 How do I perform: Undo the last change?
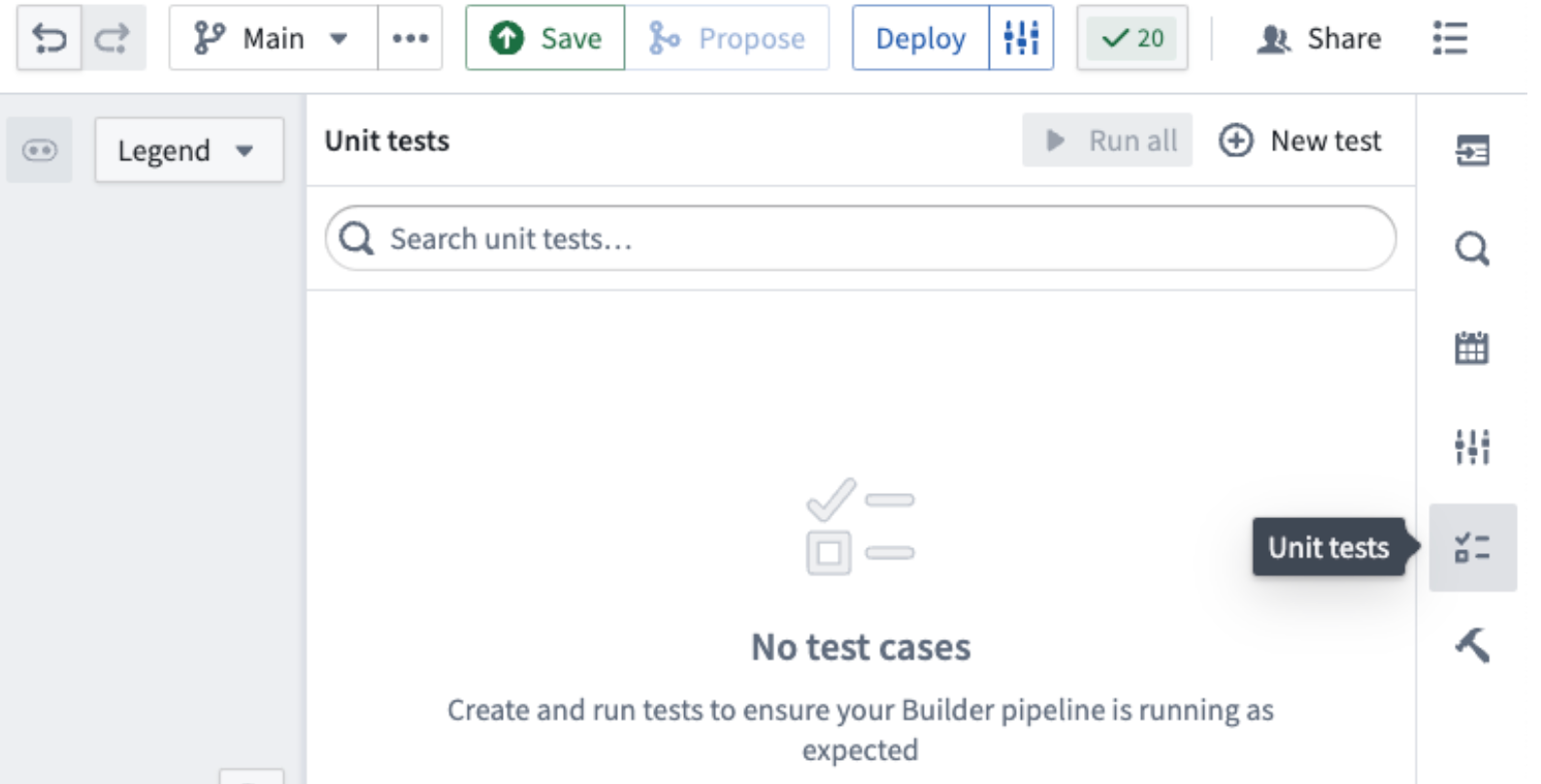(x=49, y=38)
